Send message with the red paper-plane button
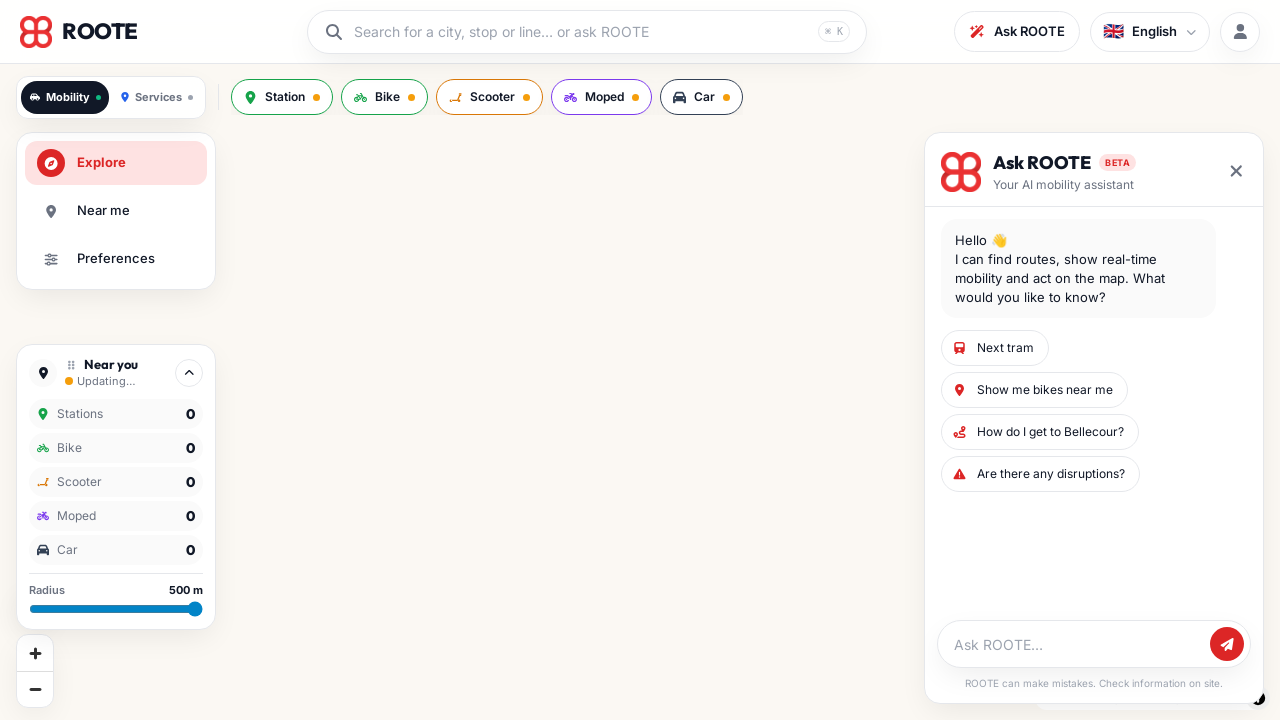1280x720 pixels. tap(1227, 644)
